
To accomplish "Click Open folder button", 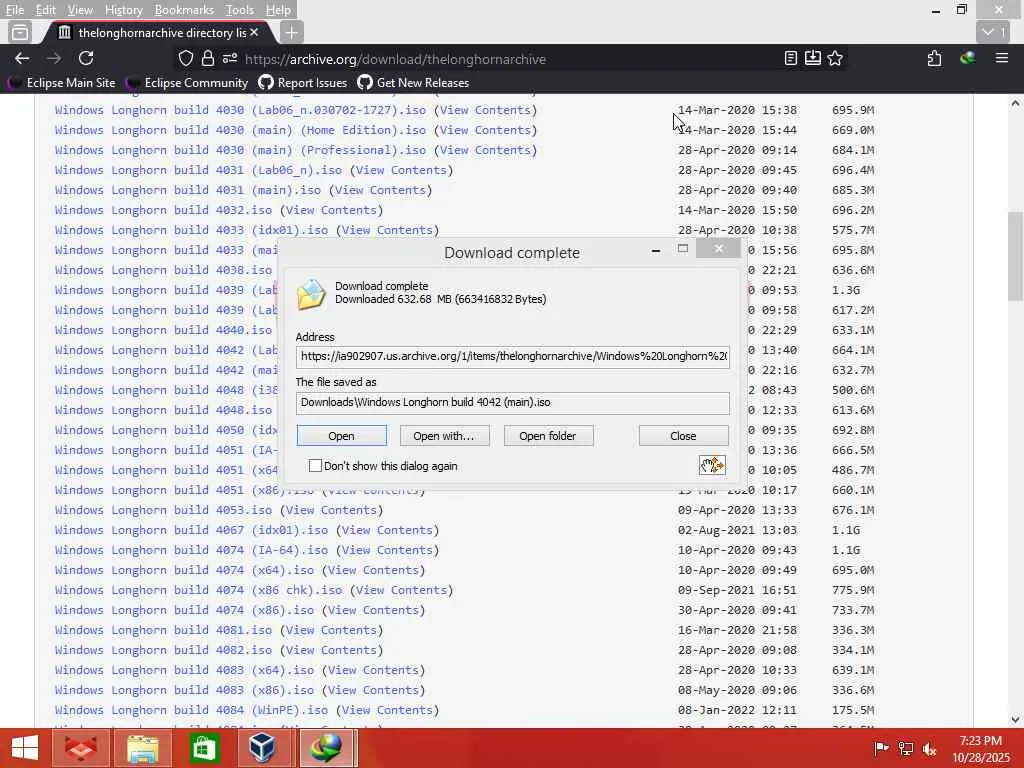I will (548, 436).
